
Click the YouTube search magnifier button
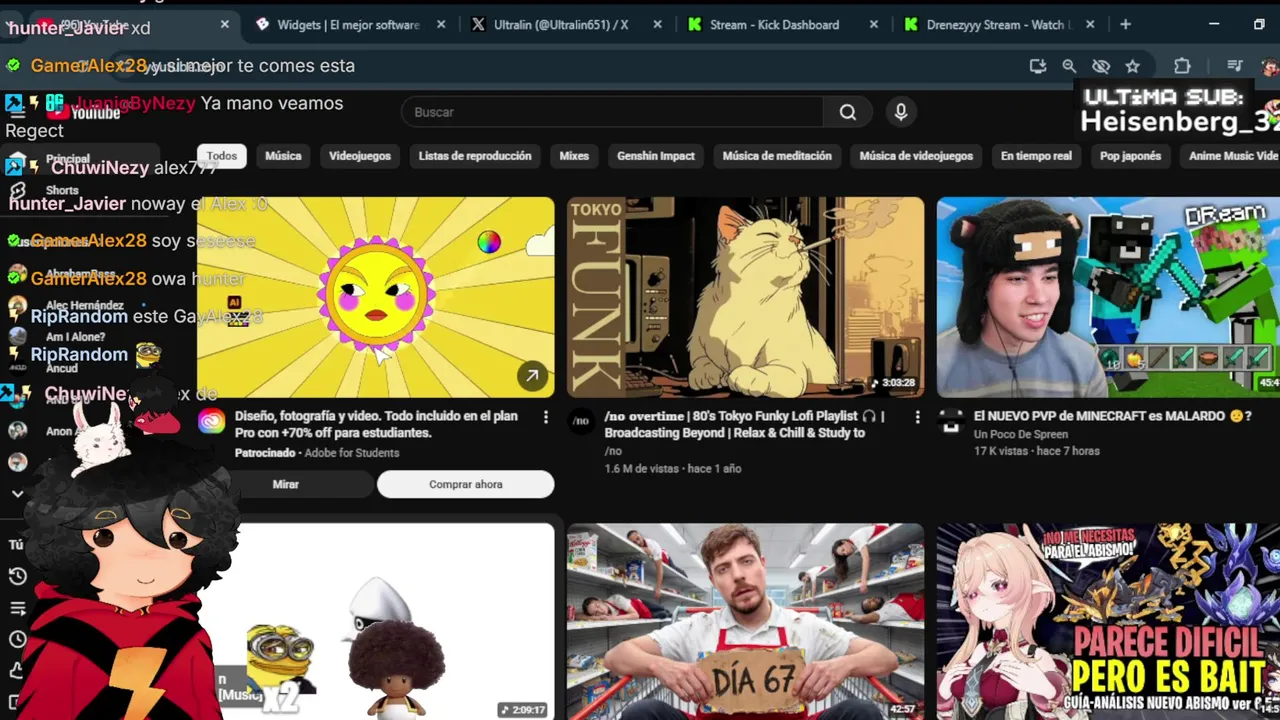coord(848,112)
